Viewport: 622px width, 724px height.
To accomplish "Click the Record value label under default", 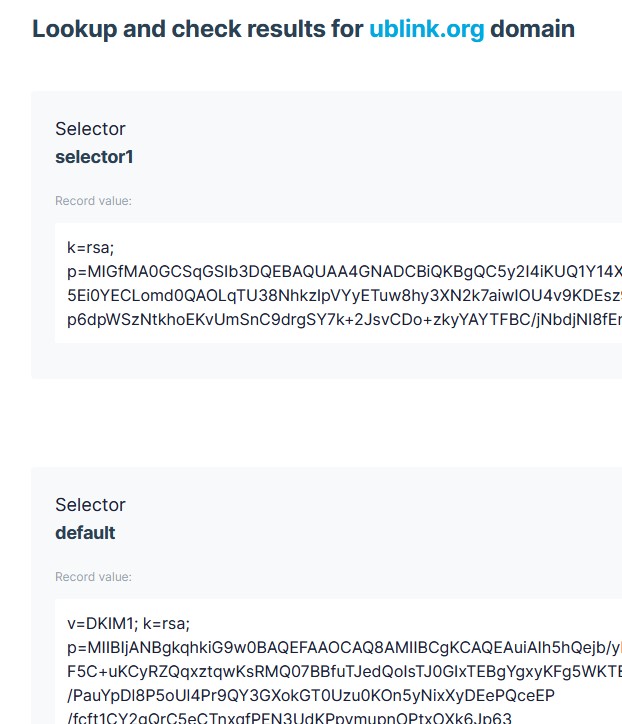I will click(x=93, y=577).
